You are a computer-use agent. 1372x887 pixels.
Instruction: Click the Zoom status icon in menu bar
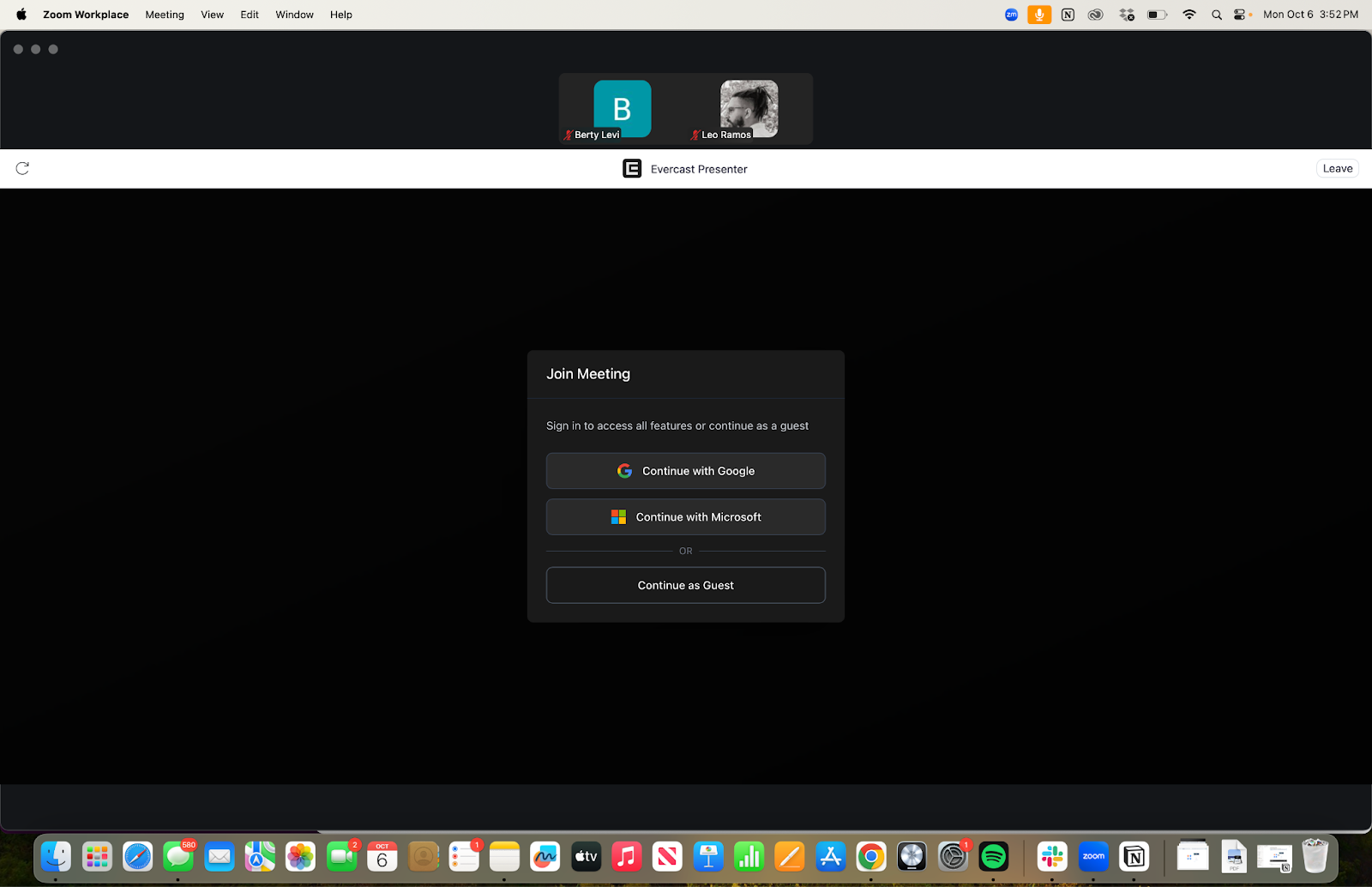1011,15
